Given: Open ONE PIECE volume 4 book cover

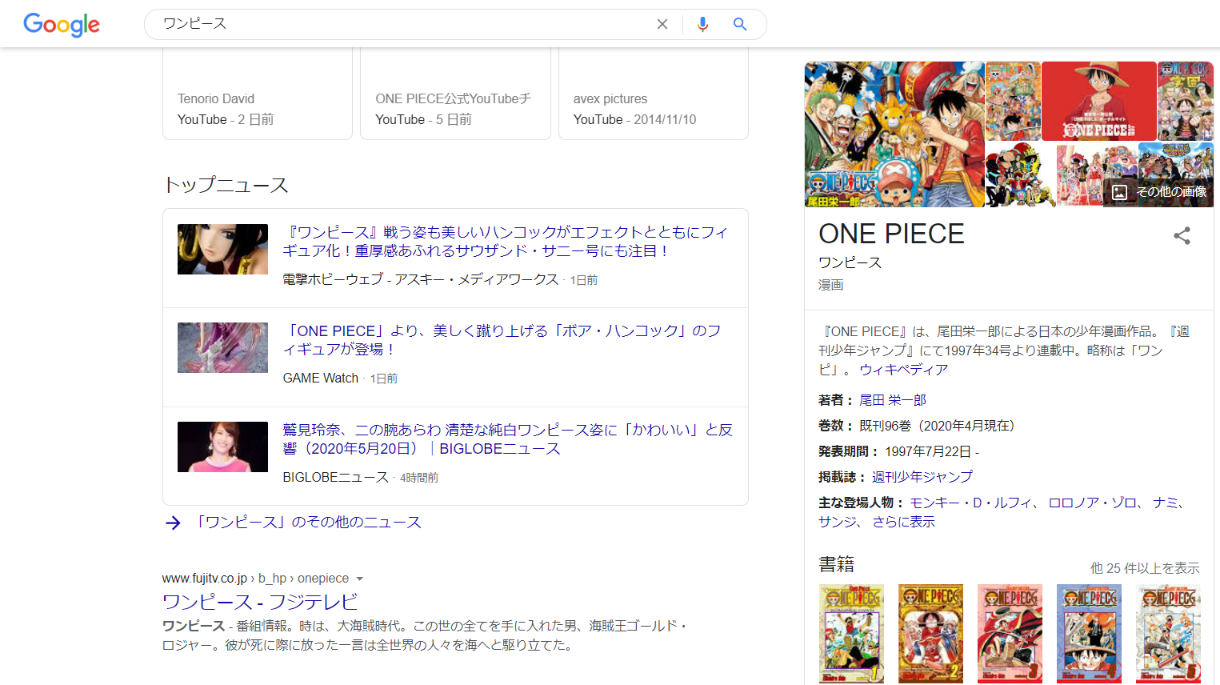Looking at the screenshot, I should [1089, 634].
